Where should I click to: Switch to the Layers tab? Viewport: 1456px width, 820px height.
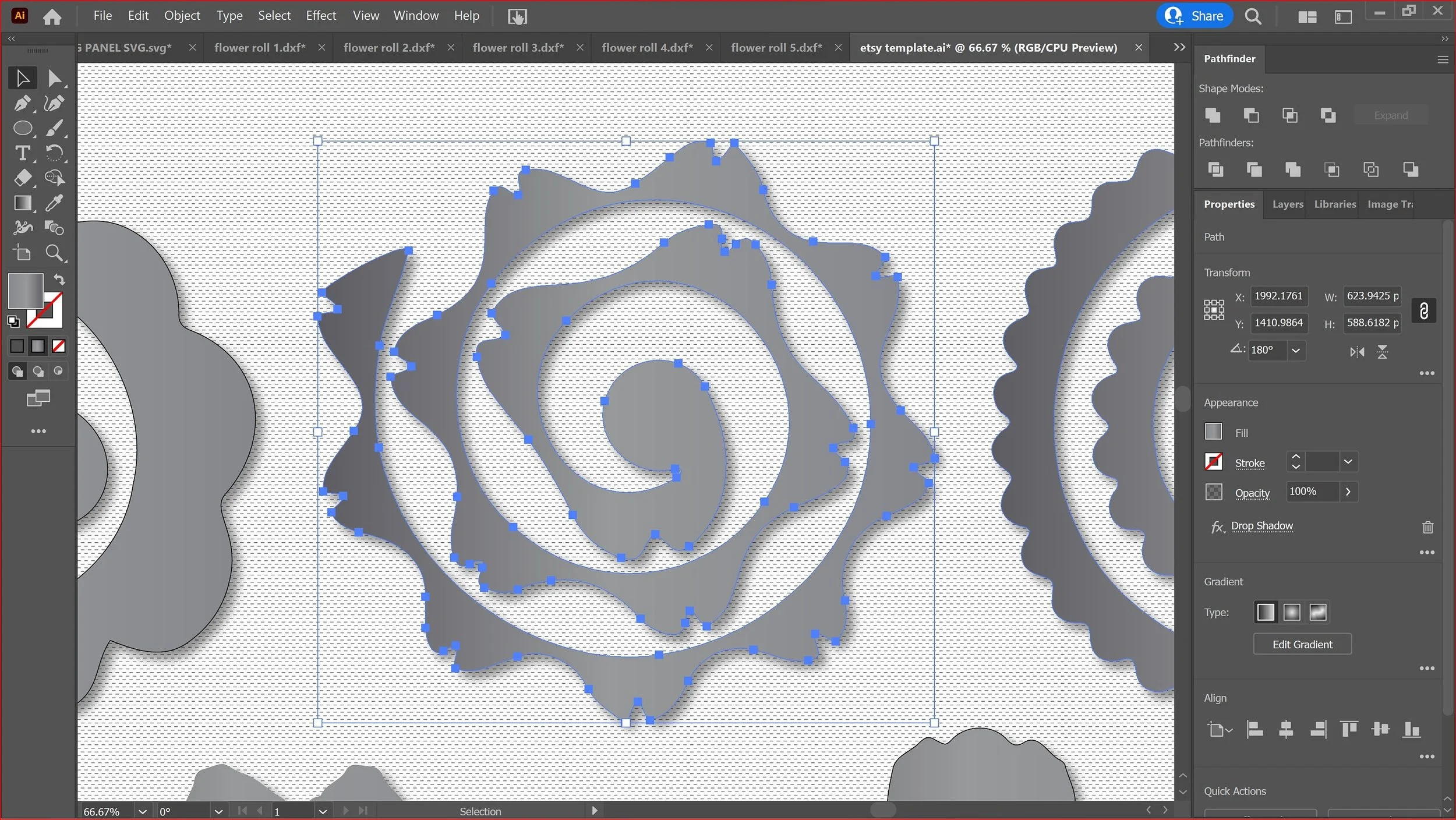click(x=1287, y=204)
